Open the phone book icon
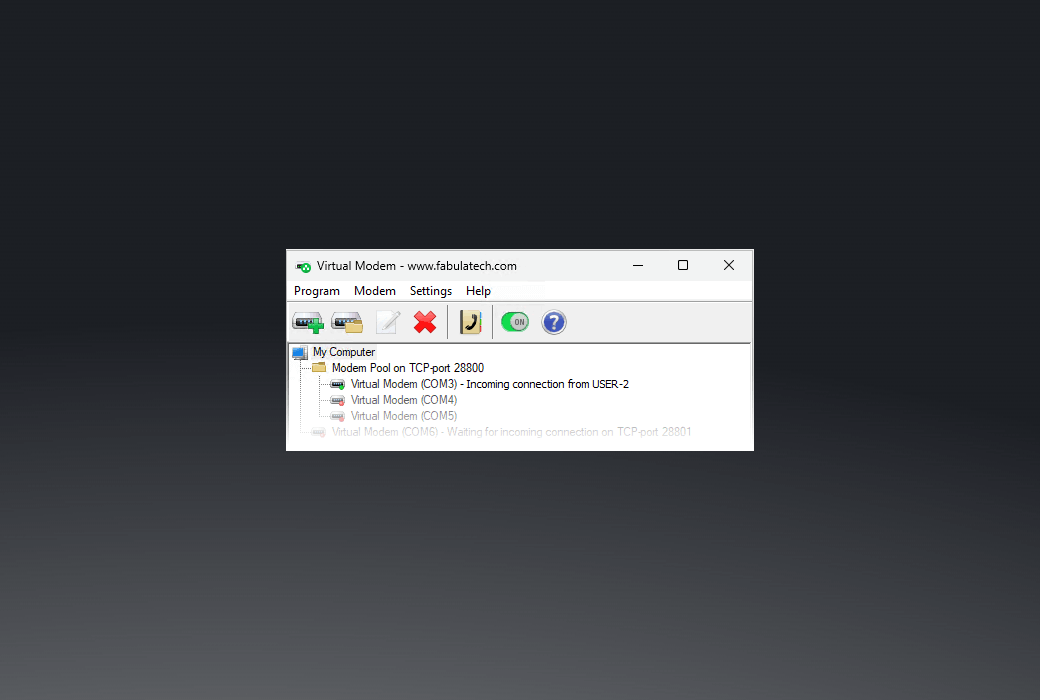Screen dimensions: 1040x700 (470, 322)
